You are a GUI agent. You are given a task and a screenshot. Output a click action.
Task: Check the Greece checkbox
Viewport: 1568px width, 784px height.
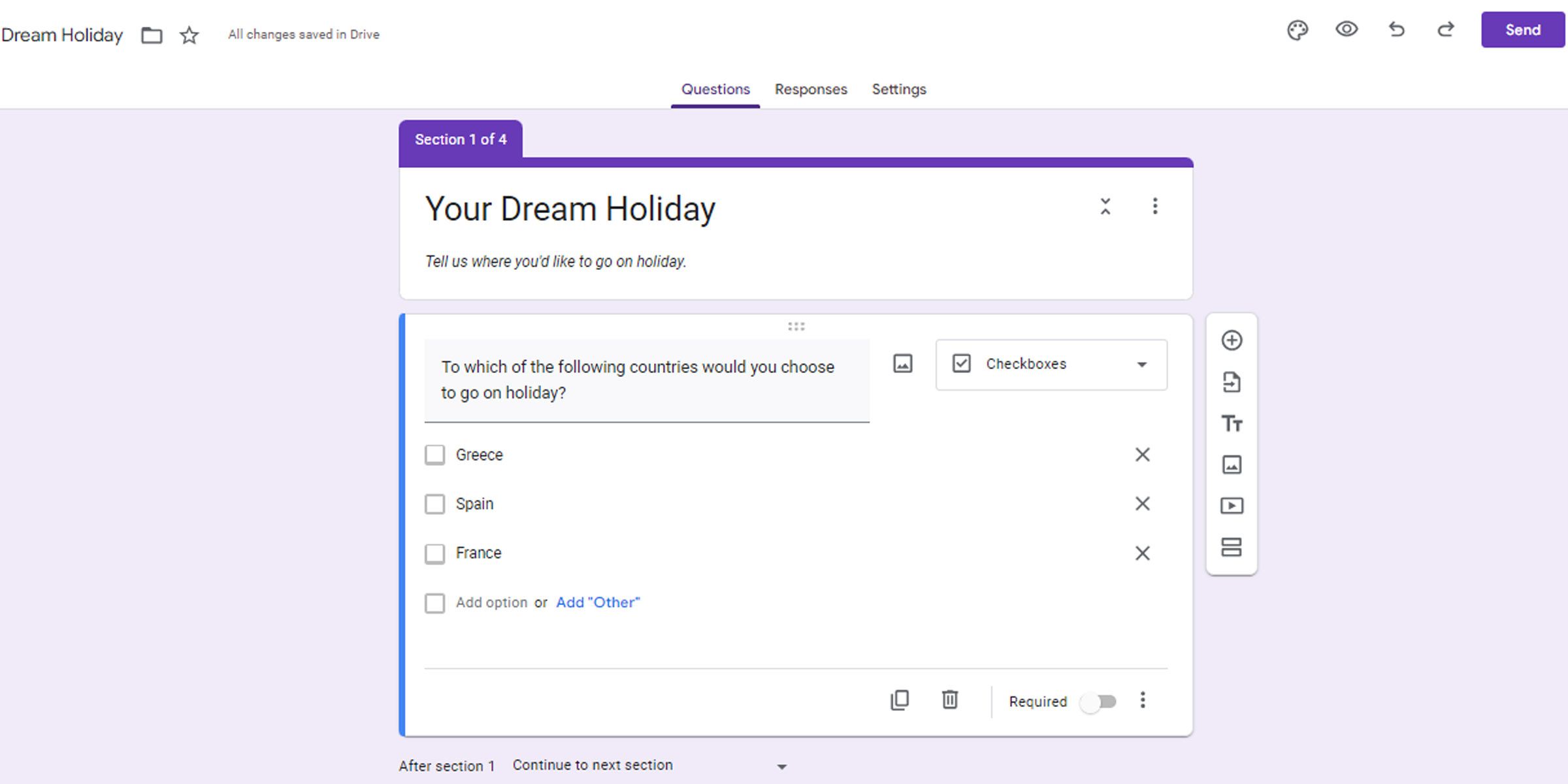[x=434, y=455]
